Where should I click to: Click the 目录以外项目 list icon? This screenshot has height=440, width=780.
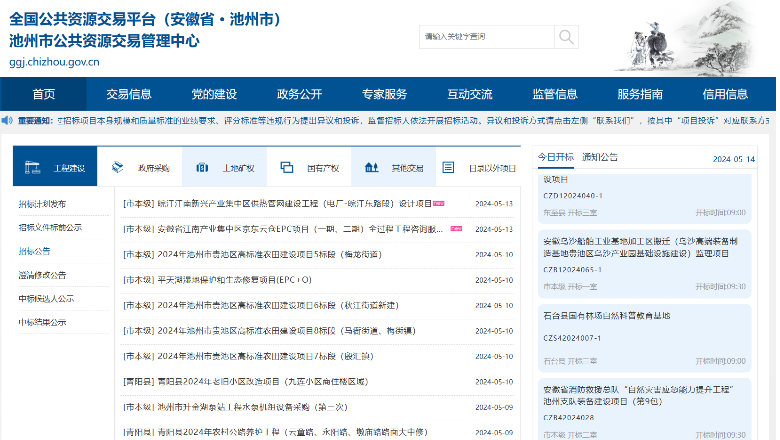[449, 167]
